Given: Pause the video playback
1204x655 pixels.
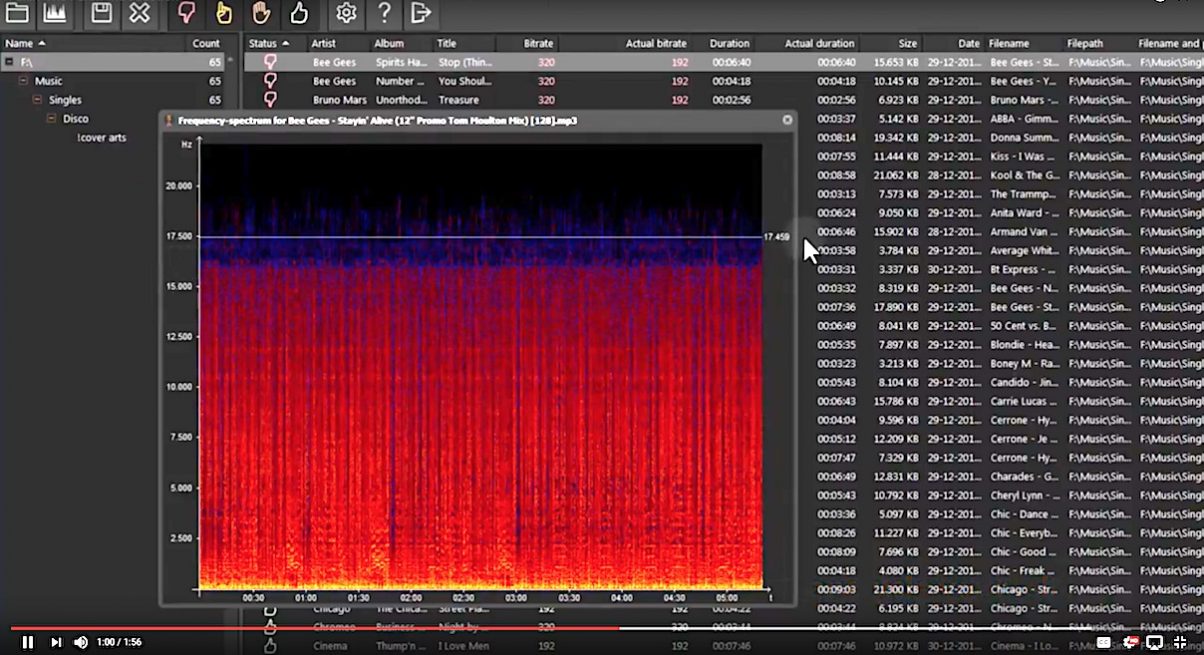Looking at the screenshot, I should click(x=28, y=642).
